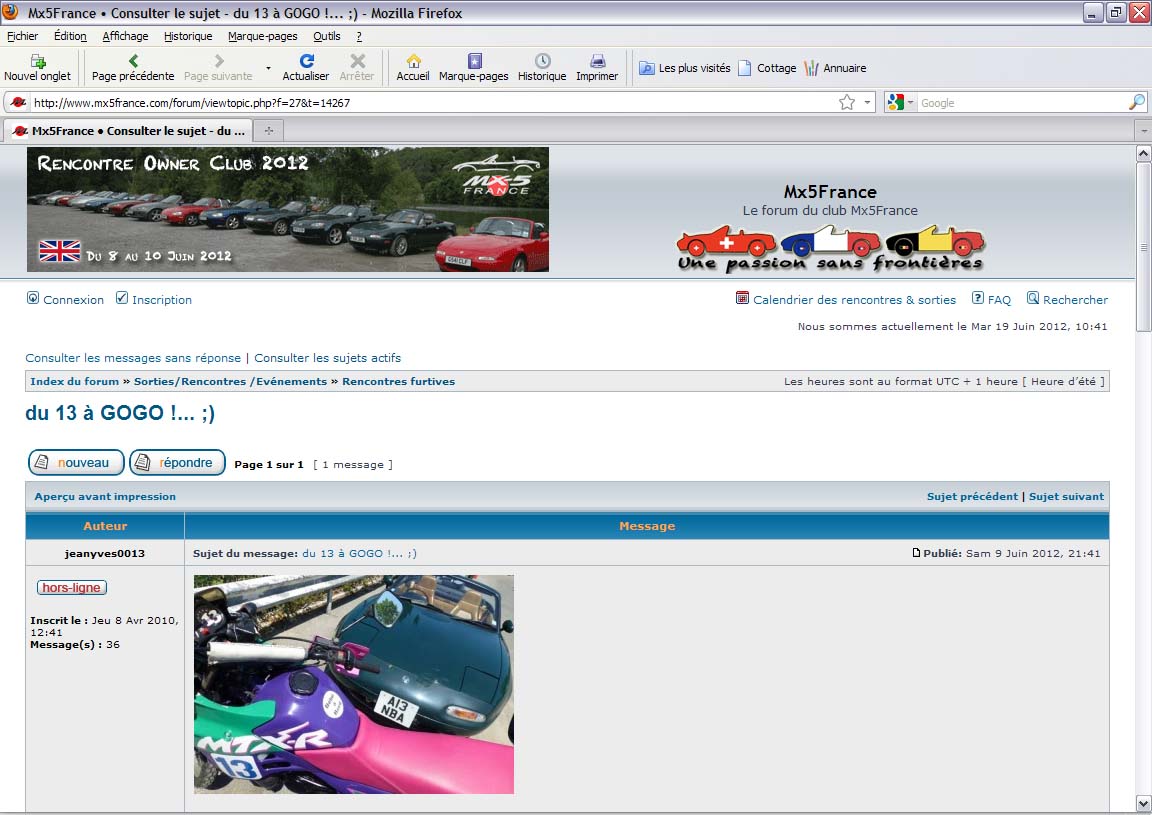The width and height of the screenshot is (1152, 815).
Task: Open Marque-pages toolbar icon
Action: pos(474,61)
